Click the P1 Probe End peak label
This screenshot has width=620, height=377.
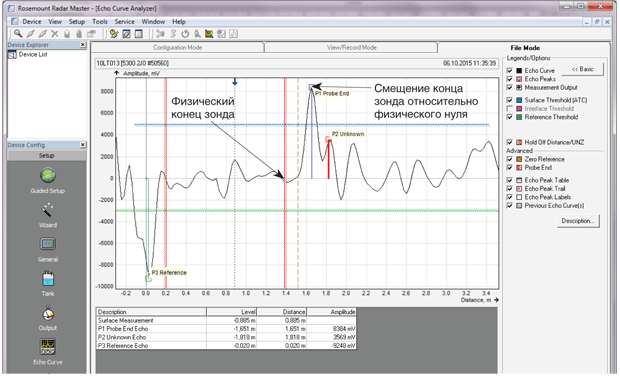332,94
